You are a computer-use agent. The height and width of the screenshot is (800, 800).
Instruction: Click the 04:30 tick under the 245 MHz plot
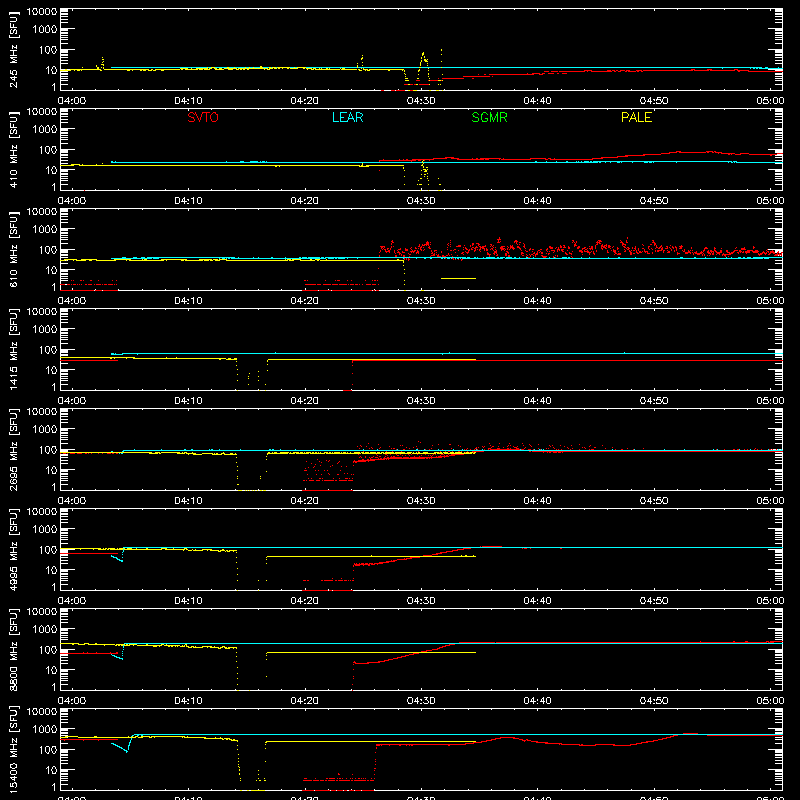coord(421,101)
